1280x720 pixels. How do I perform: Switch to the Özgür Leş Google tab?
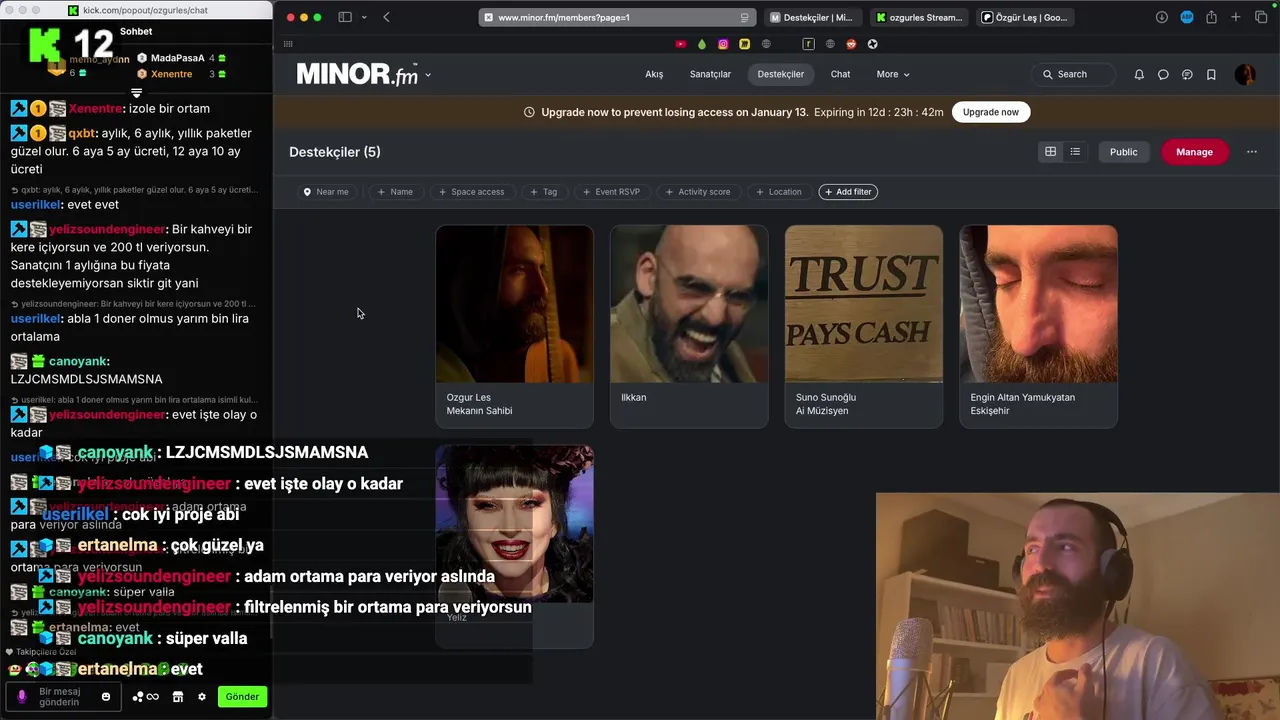pos(1025,17)
